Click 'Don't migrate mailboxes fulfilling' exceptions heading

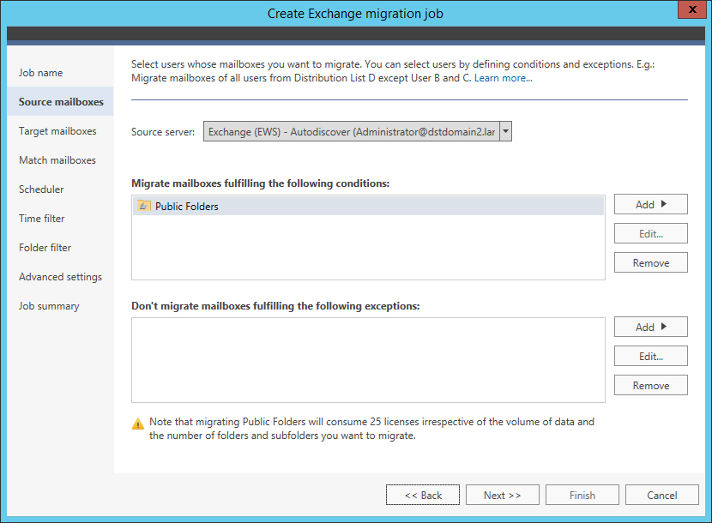[276, 306]
